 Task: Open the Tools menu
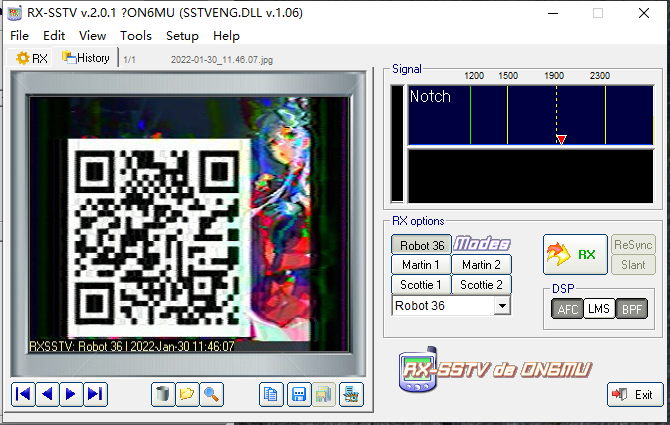(136, 35)
